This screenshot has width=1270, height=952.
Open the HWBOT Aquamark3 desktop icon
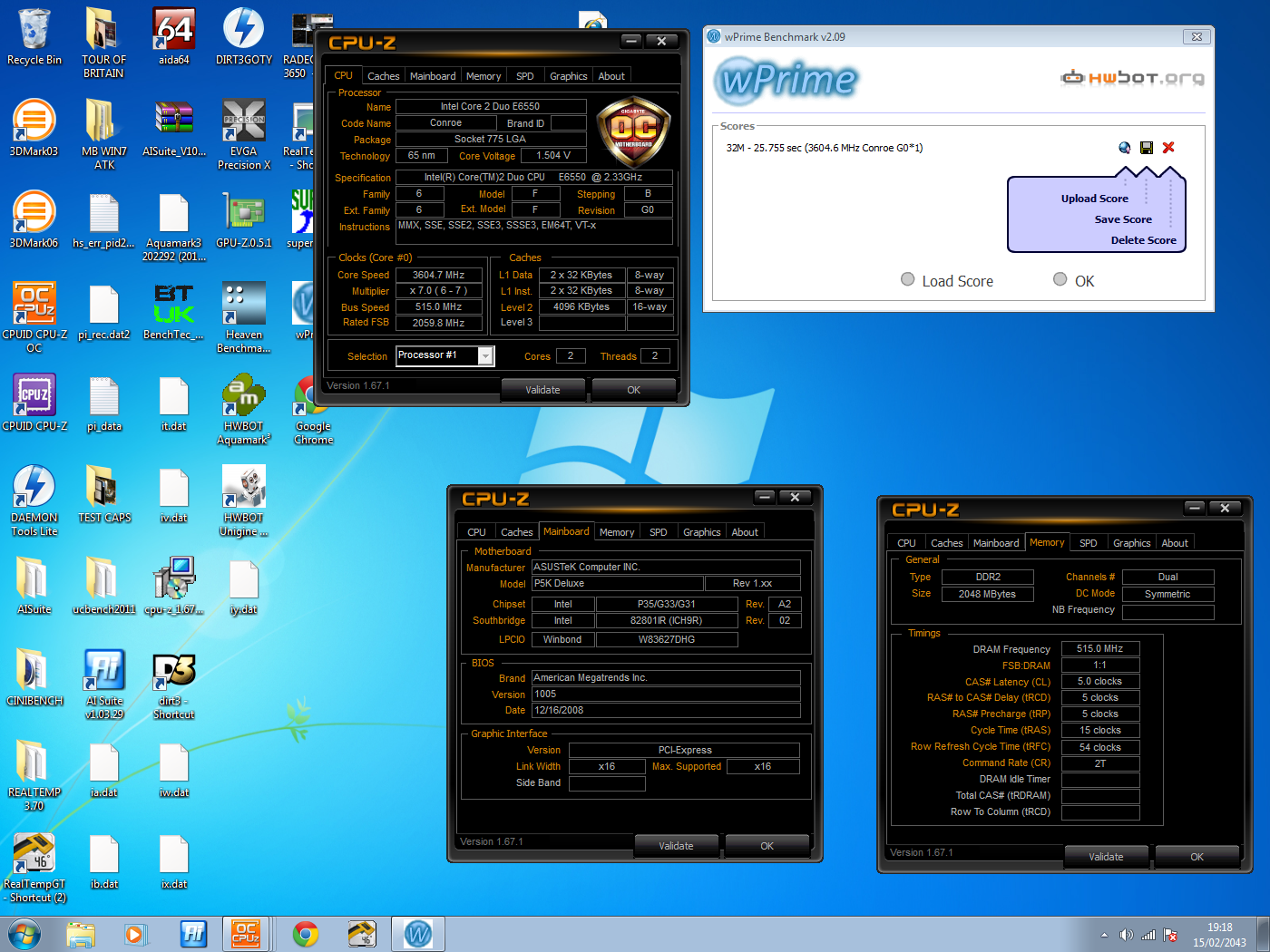tap(244, 409)
